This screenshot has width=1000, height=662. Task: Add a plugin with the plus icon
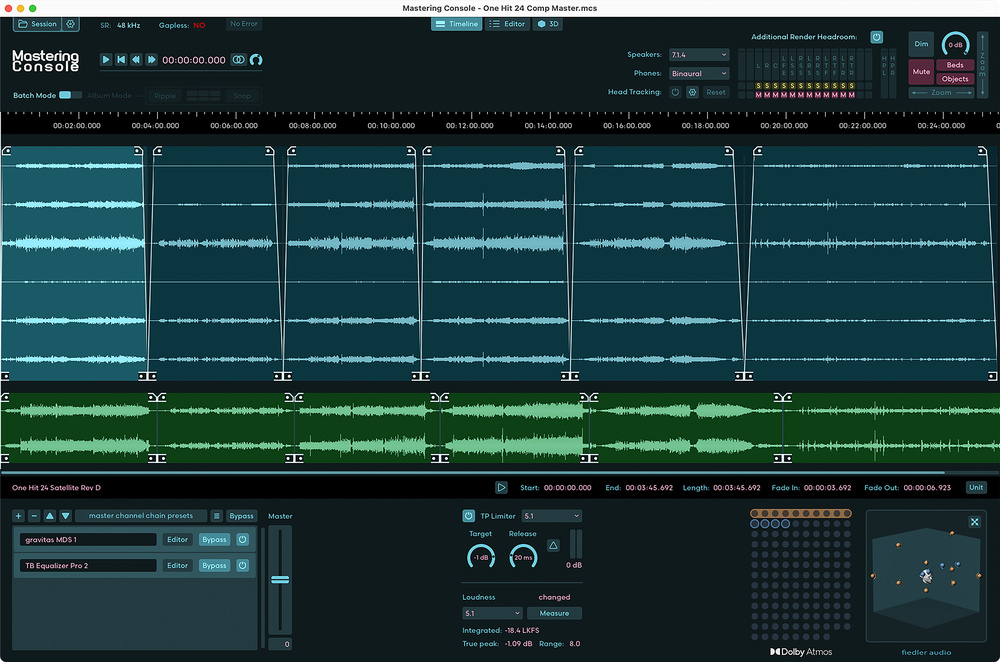pyautogui.click(x=18, y=516)
